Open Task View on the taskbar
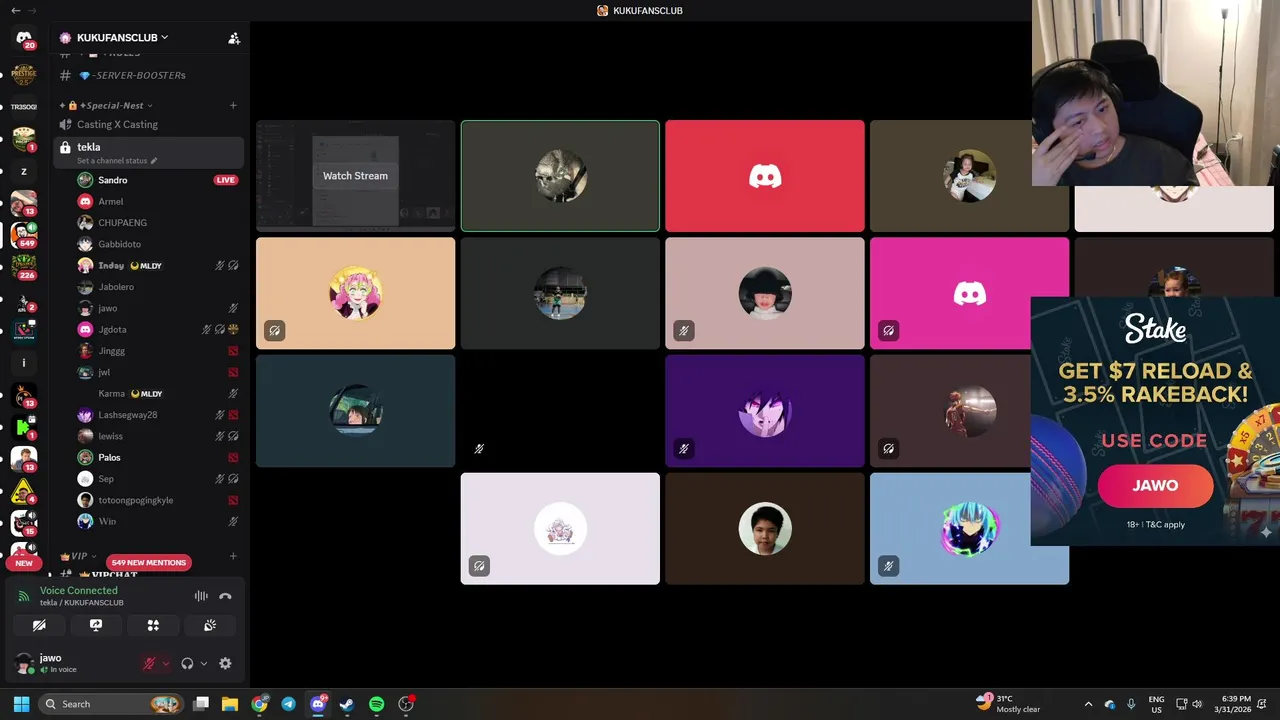Image resolution: width=1280 pixels, height=720 pixels. click(x=201, y=704)
